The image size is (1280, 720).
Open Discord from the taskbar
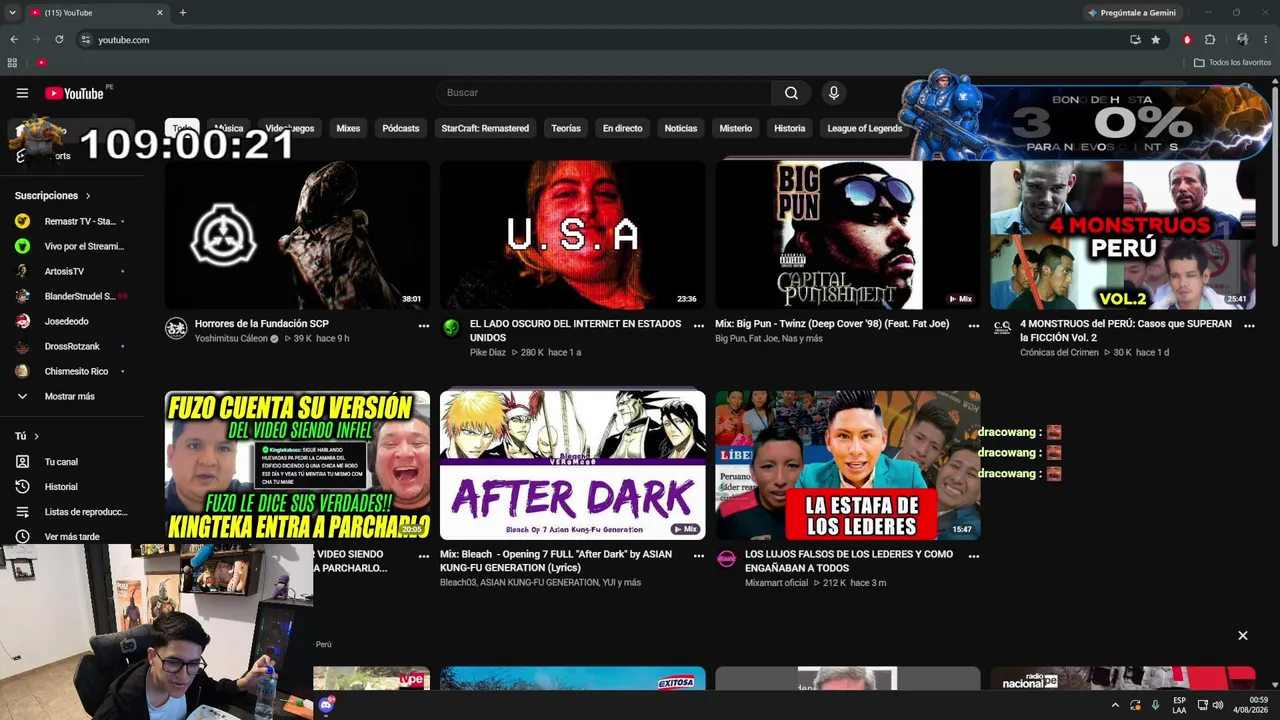click(x=326, y=705)
